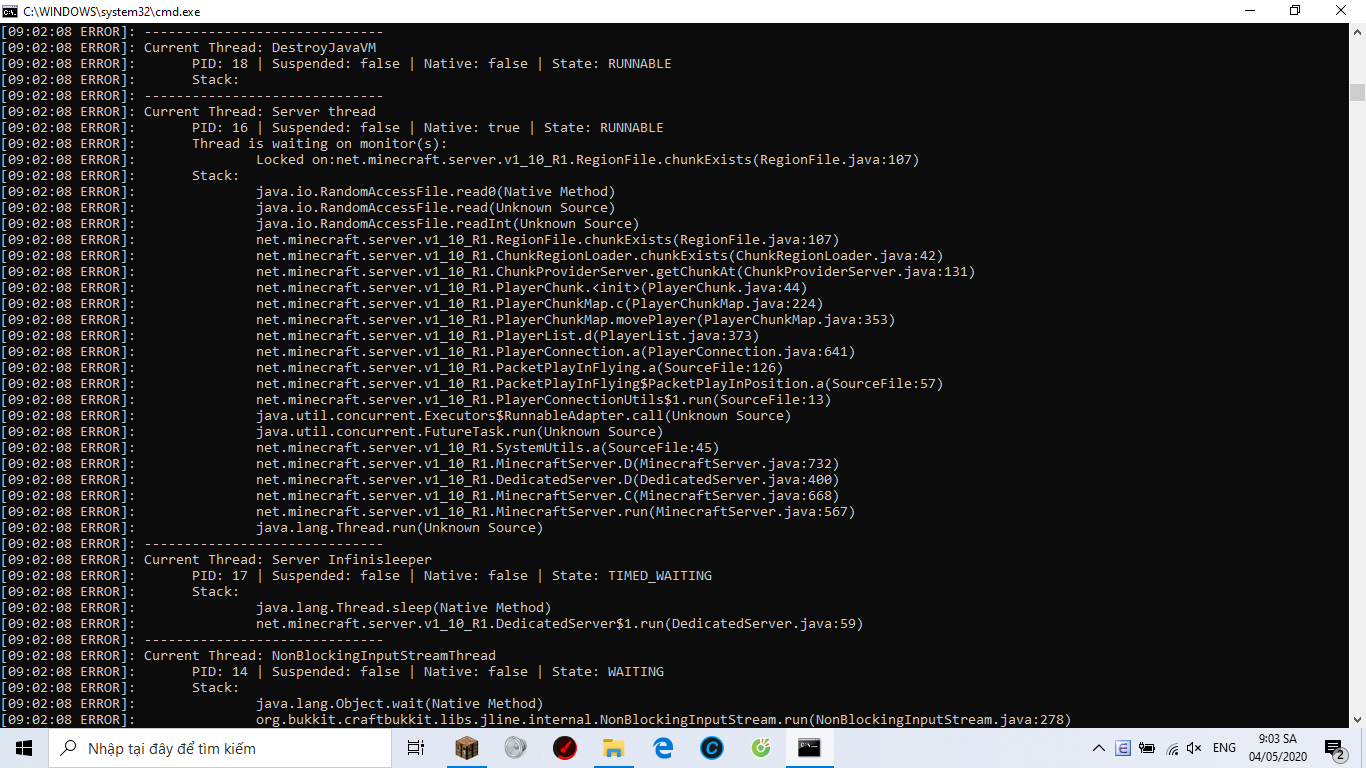Click 'java.lang.Thread.run(Unknown Source)' line

(400, 527)
